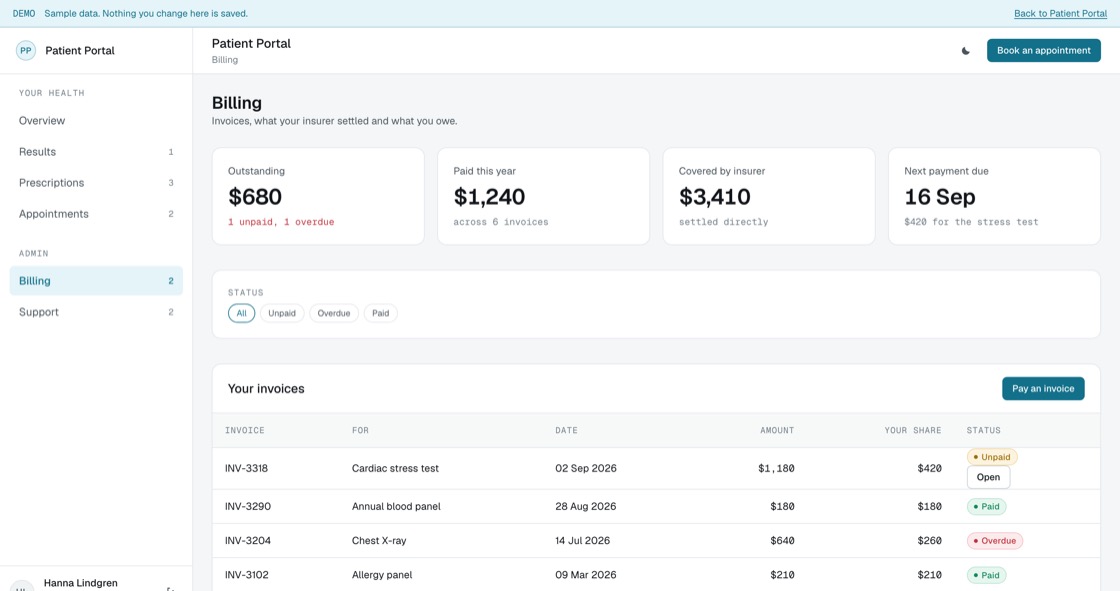Viewport: 1120px width, 591px height.
Task: Click the $680 Outstanding amount
Action: (x=255, y=197)
